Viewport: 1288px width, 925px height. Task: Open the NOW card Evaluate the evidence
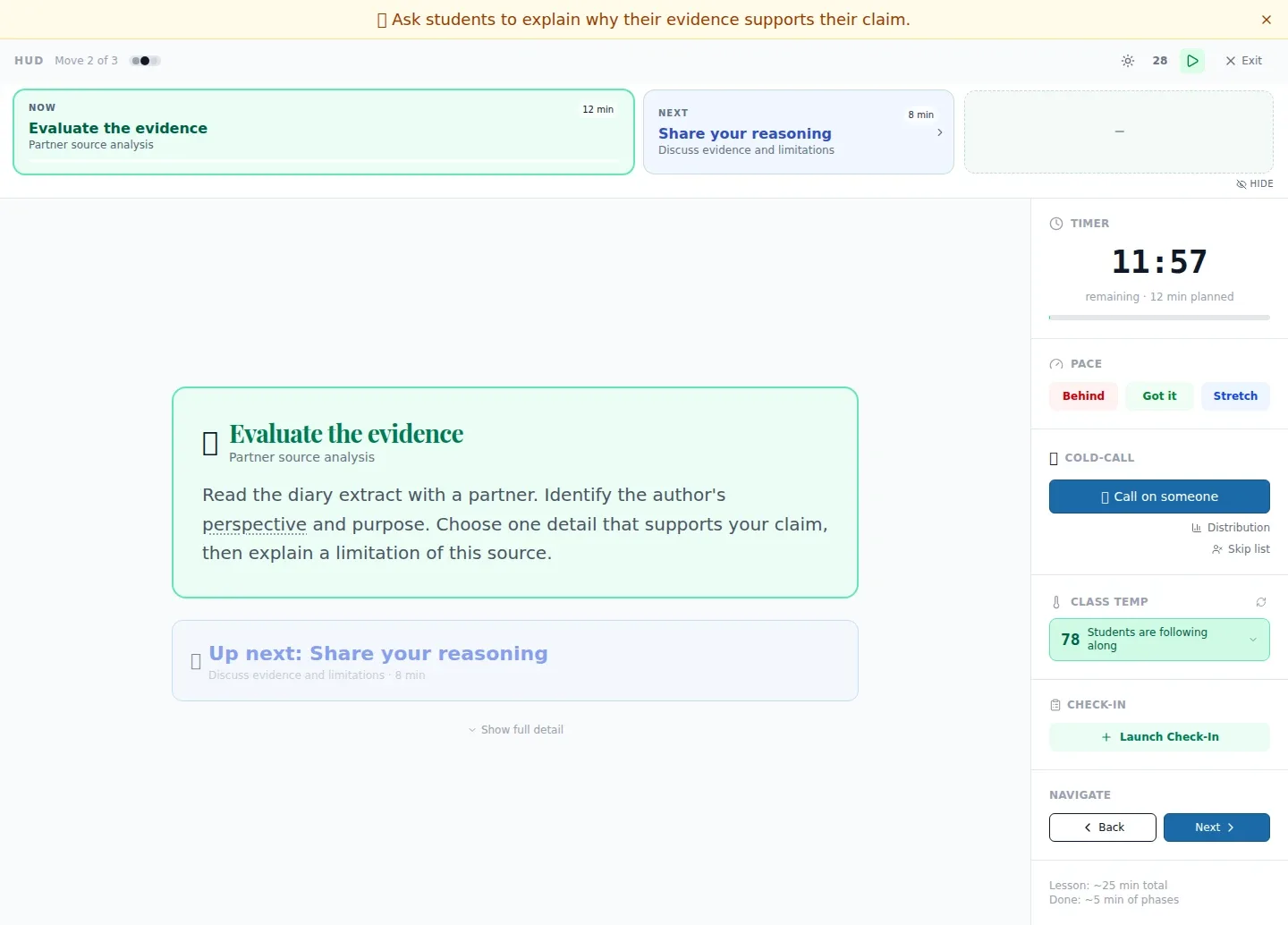coord(324,132)
